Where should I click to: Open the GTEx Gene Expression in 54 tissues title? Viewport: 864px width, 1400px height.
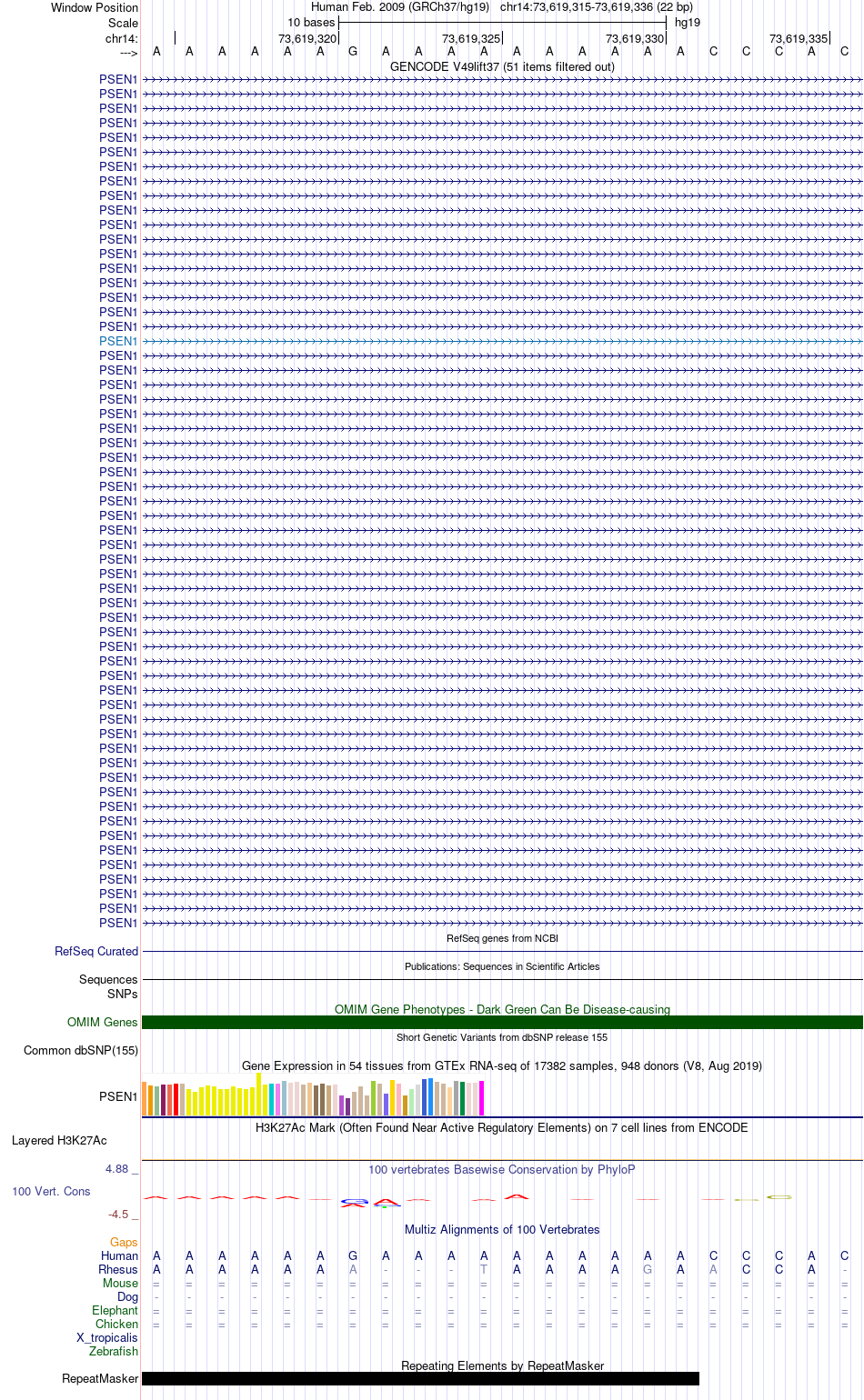pos(502,1065)
